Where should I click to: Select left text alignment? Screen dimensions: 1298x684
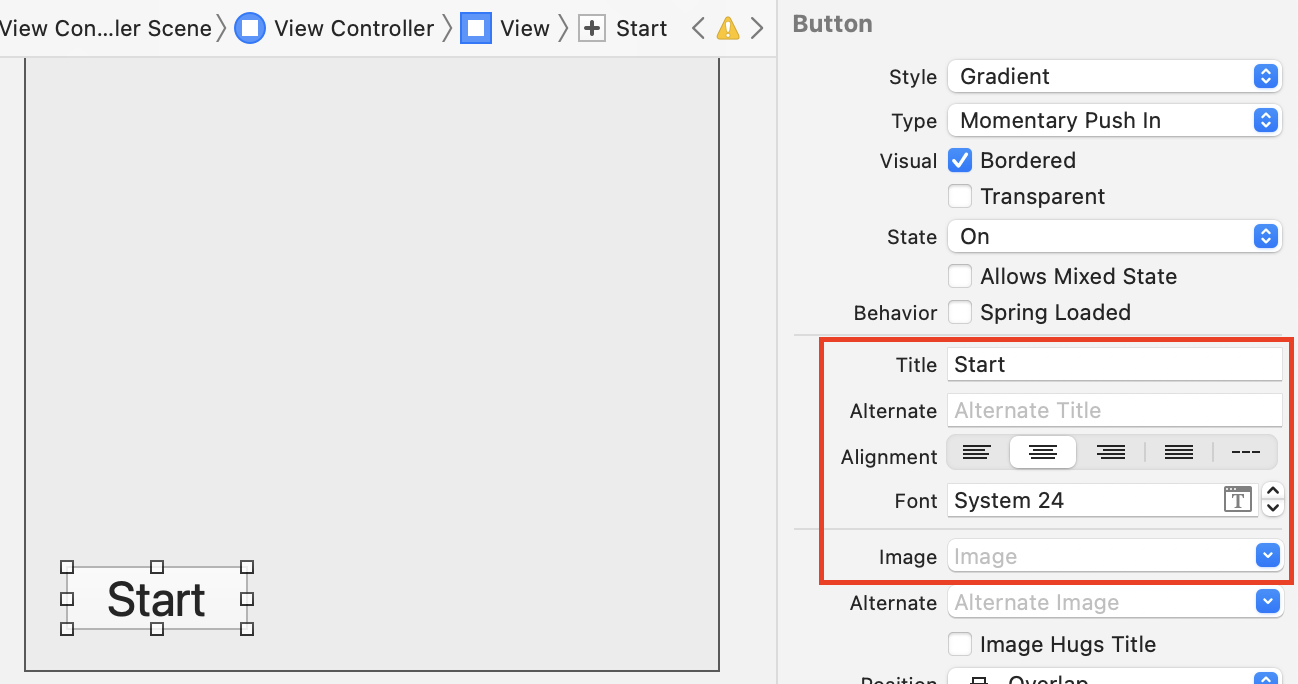[x=977, y=453]
